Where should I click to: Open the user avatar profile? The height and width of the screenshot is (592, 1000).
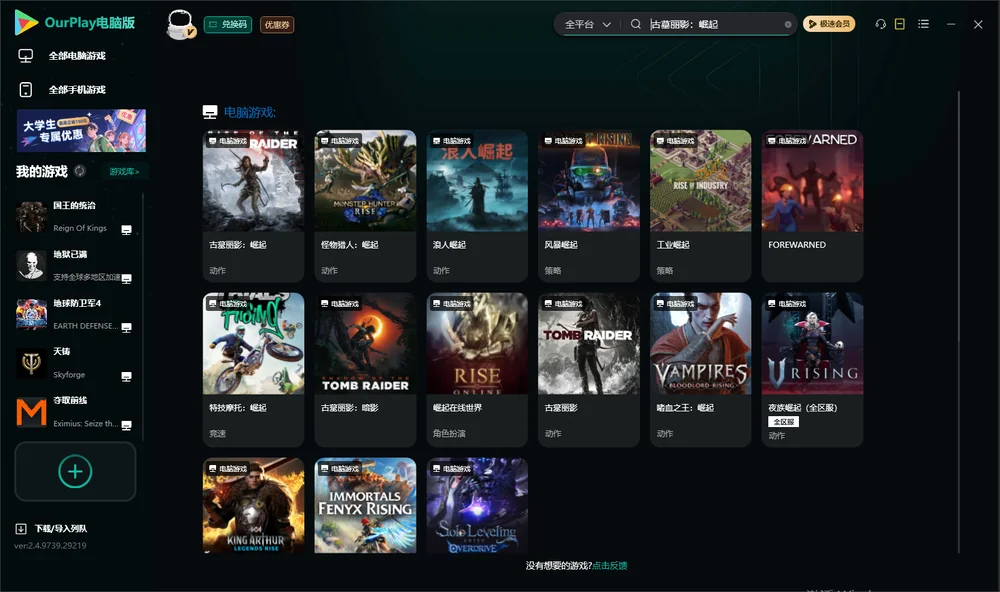point(180,25)
